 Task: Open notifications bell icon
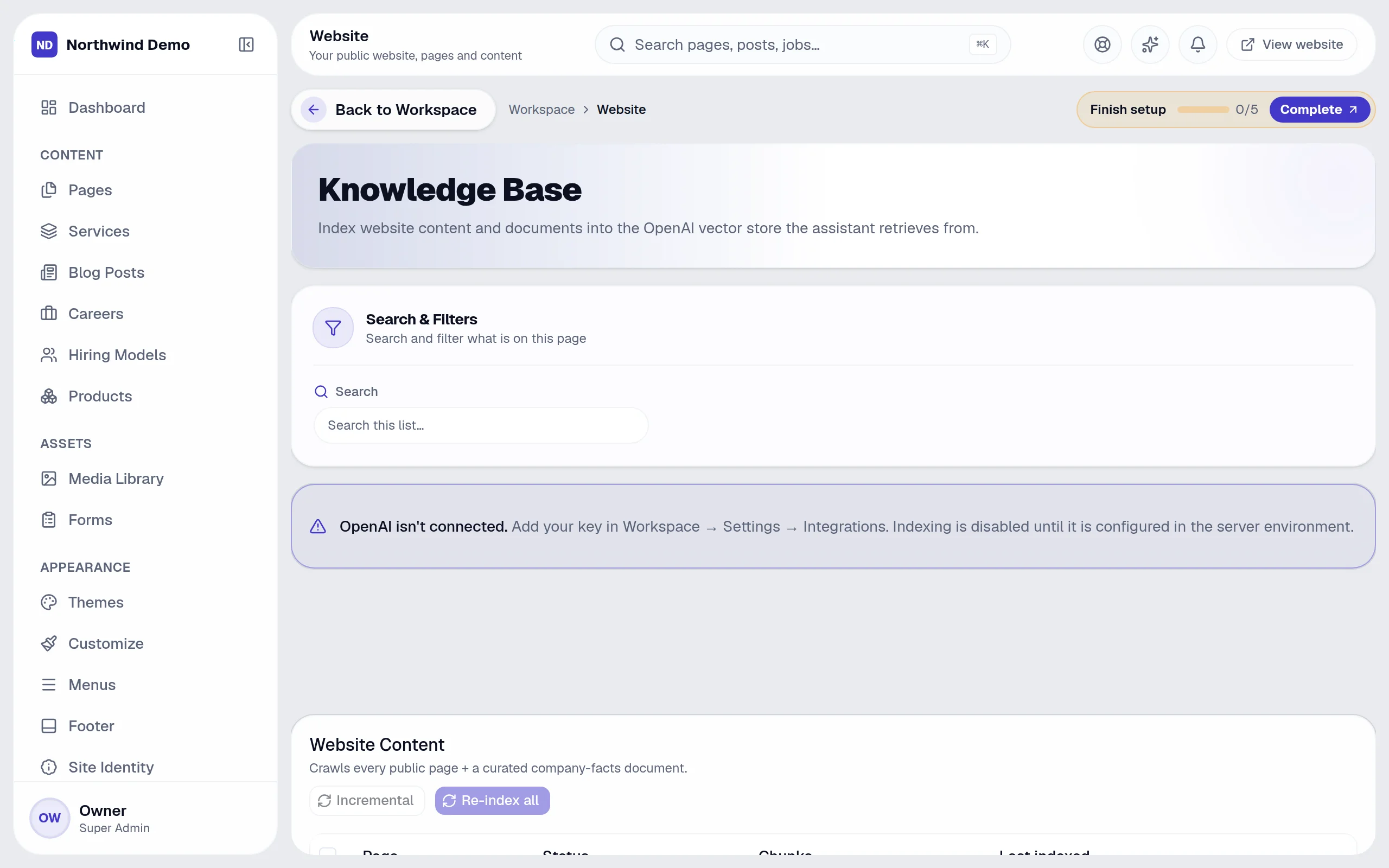pos(1197,44)
